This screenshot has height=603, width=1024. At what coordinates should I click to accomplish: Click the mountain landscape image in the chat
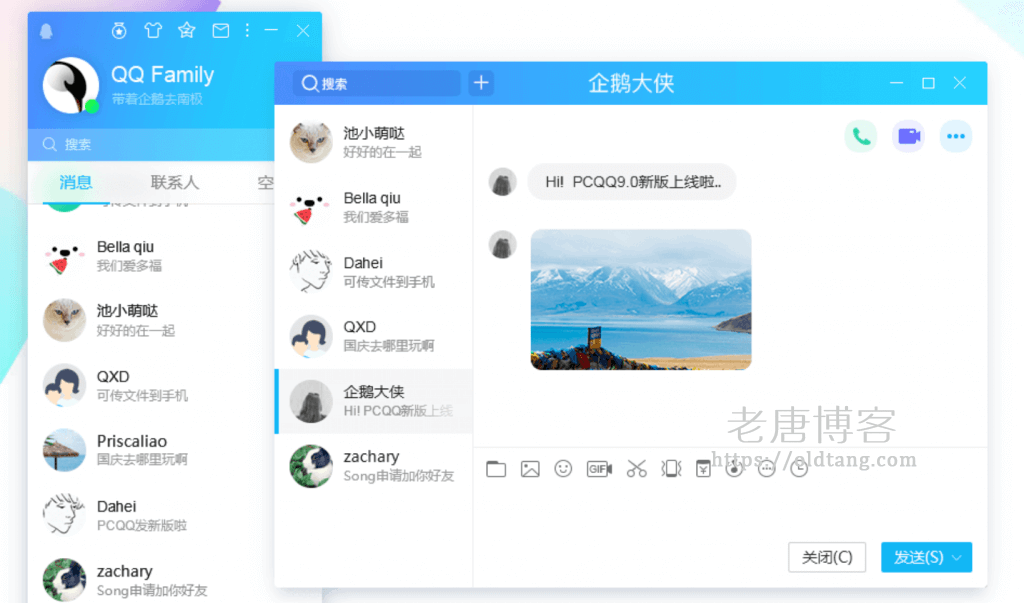640,300
